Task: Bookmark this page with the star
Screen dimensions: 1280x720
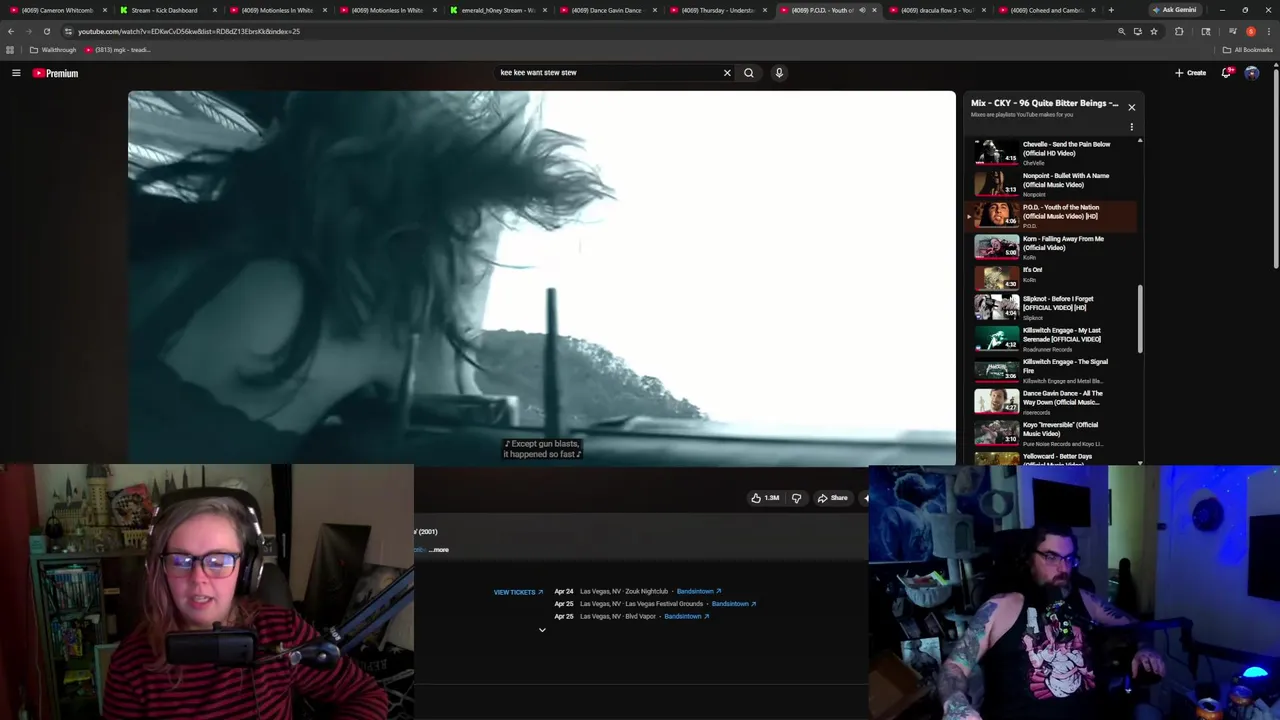Action: coord(1153,31)
